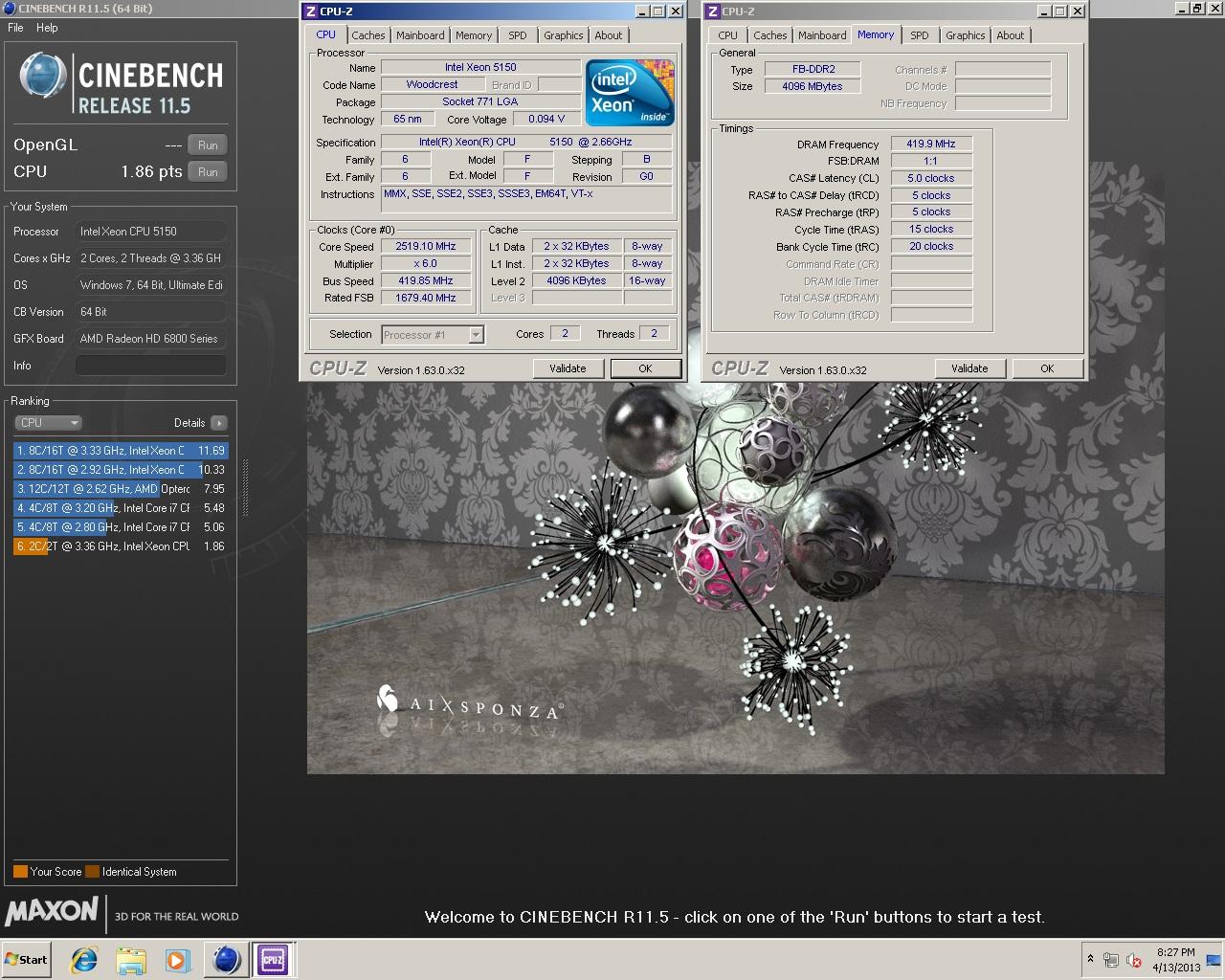This screenshot has width=1225, height=980.
Task: Click the Rated FSB value 1679.40 MHz
Action: pos(425,299)
